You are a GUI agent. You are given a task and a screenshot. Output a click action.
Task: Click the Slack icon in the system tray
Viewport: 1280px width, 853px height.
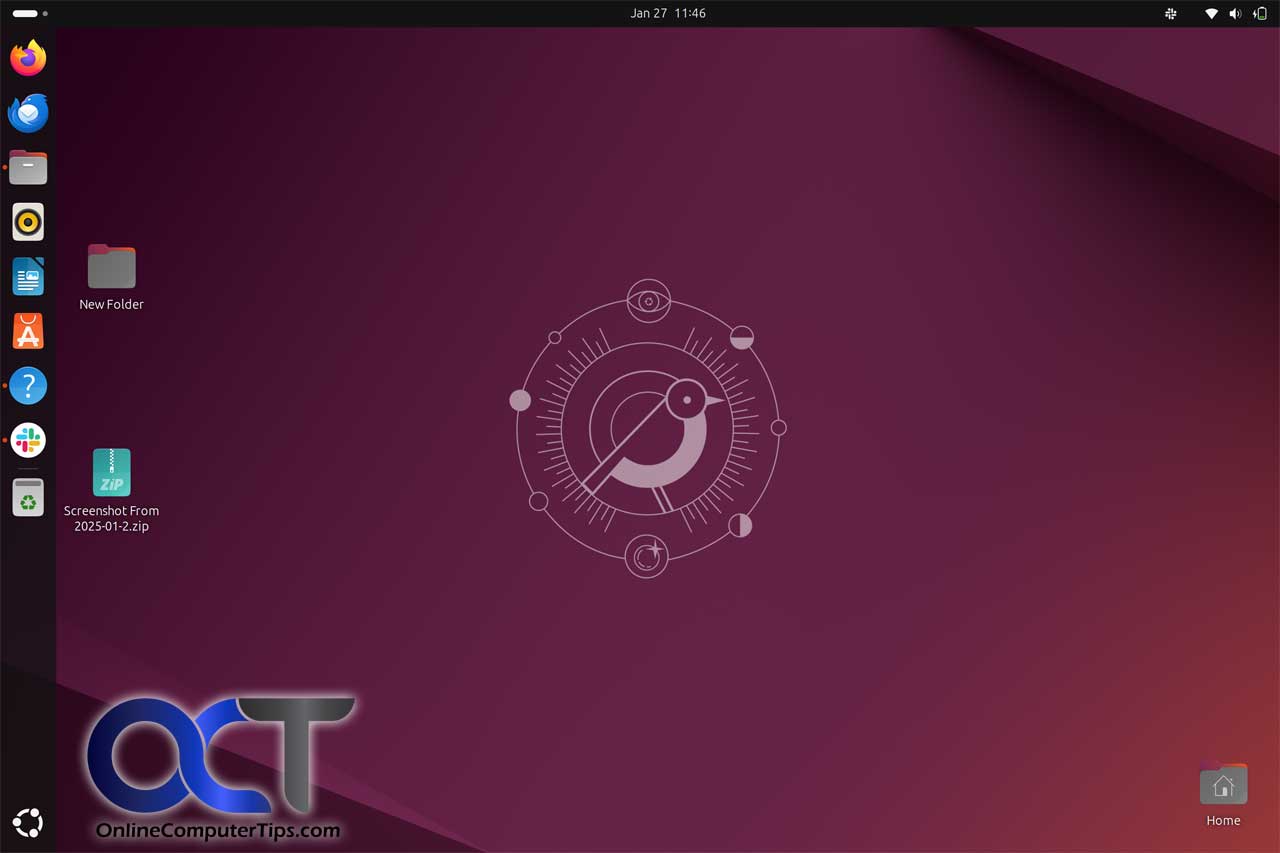tap(1169, 13)
